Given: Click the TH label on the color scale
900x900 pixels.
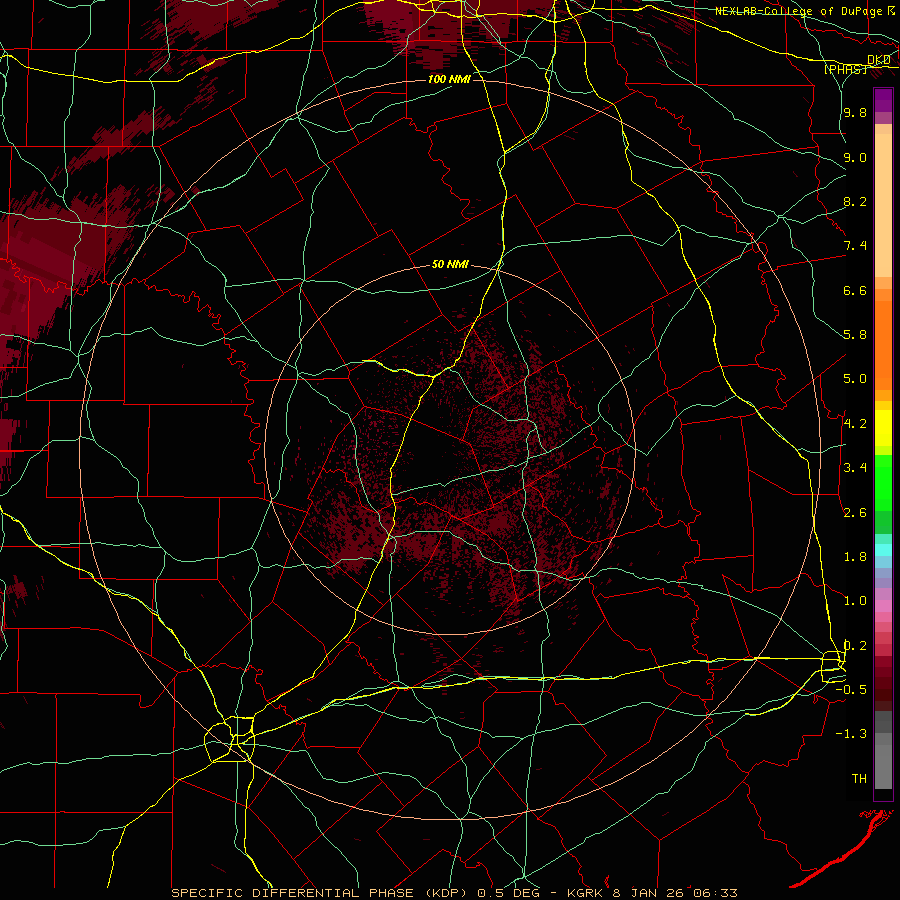Looking at the screenshot, I should (x=859, y=778).
